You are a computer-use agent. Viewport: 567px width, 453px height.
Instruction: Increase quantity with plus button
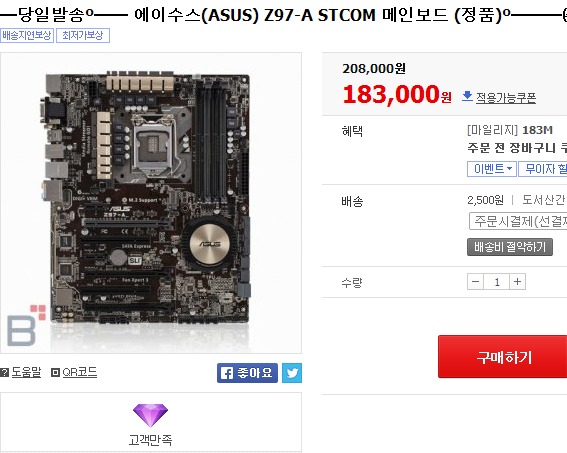click(517, 282)
